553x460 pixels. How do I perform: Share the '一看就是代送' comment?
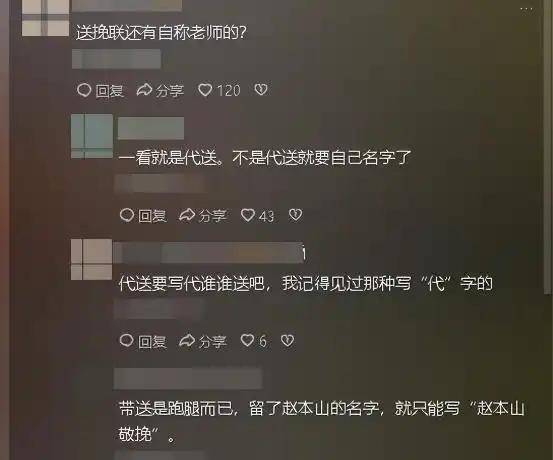tap(203, 216)
